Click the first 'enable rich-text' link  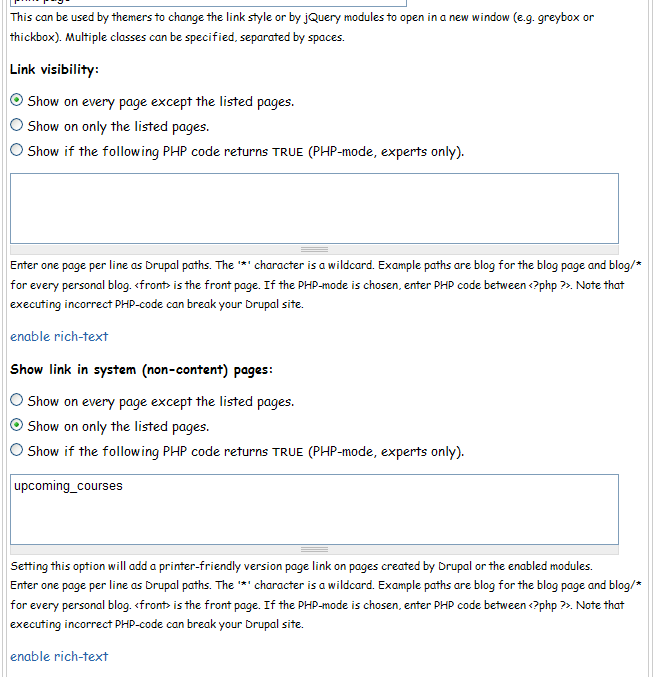[59, 336]
